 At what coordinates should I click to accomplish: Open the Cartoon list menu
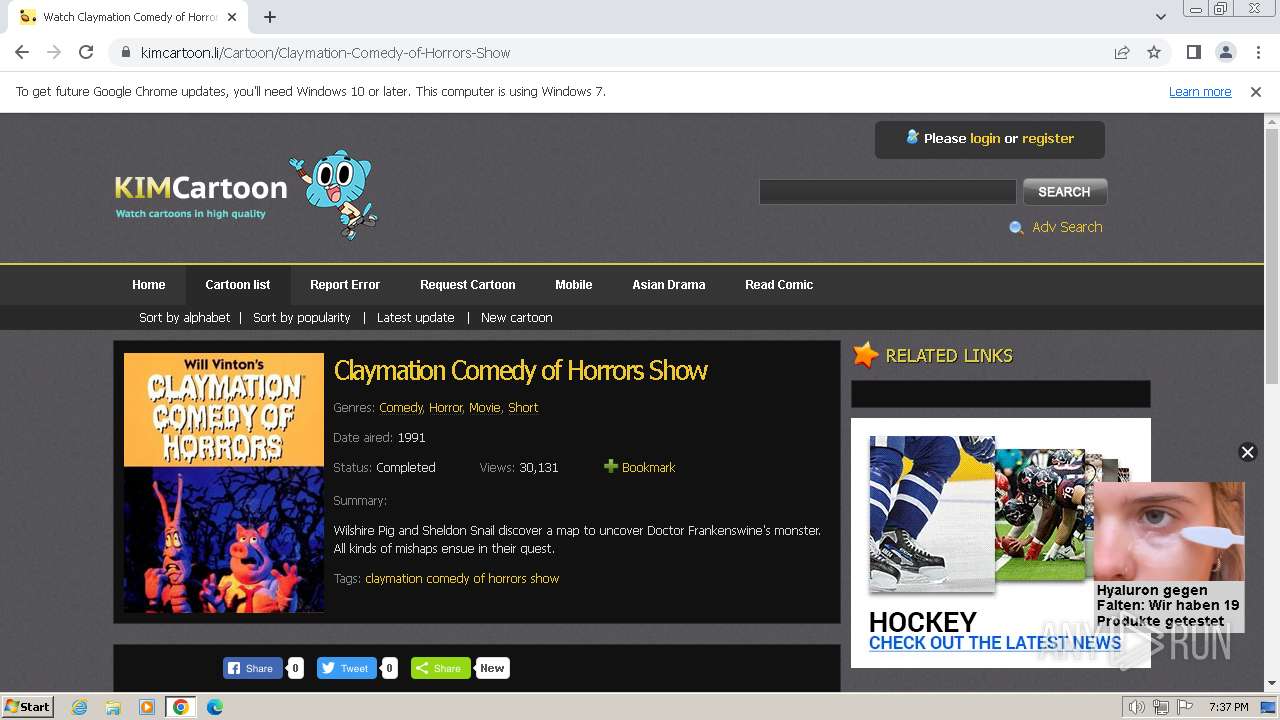click(238, 284)
